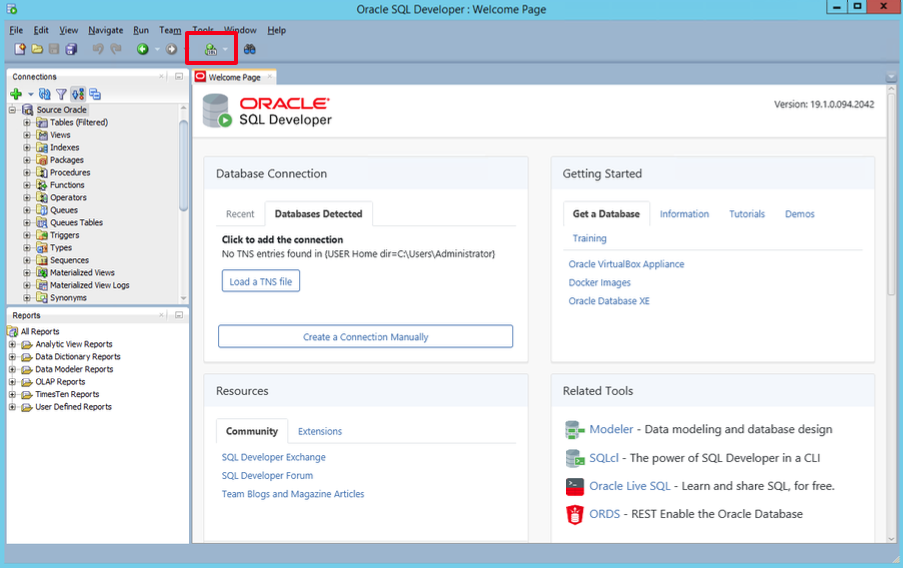Click the Collapse All icon in Connections
The height and width of the screenshot is (568, 903).
[95, 94]
